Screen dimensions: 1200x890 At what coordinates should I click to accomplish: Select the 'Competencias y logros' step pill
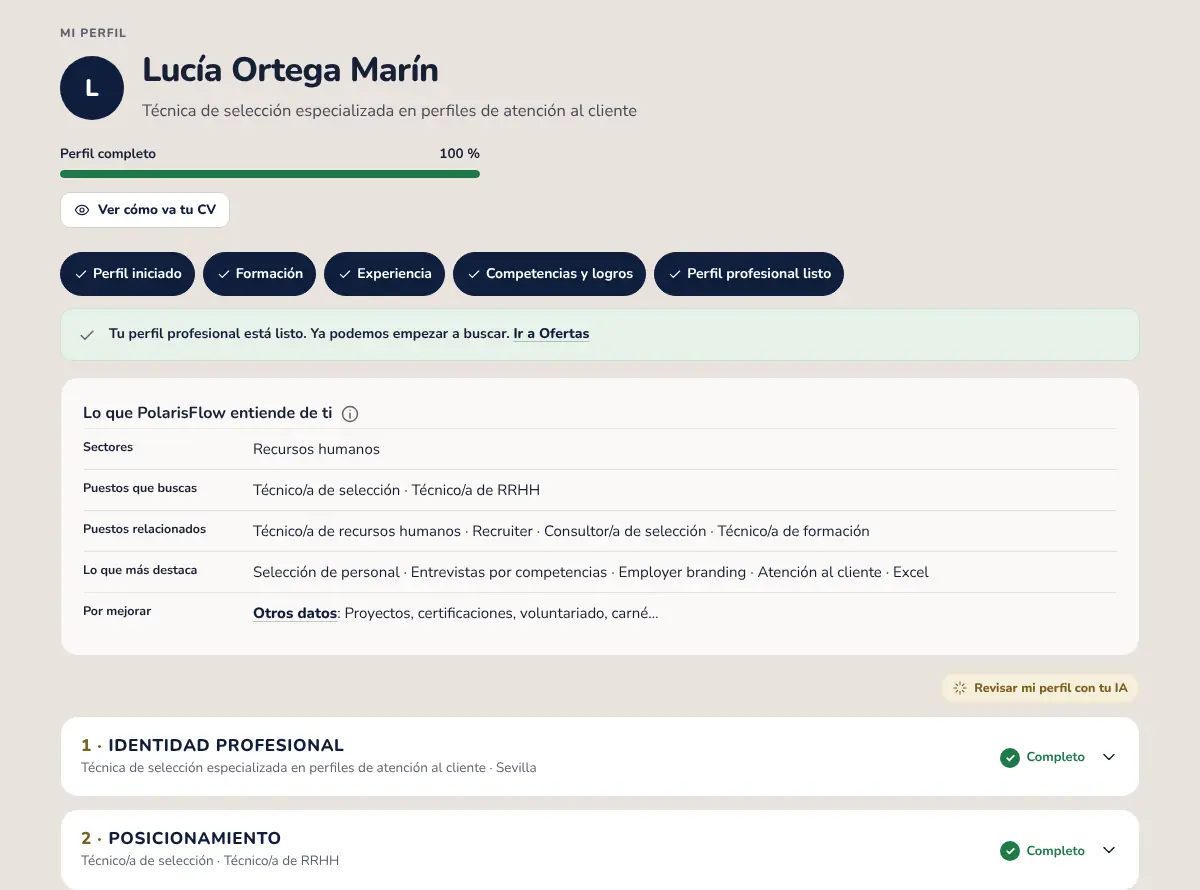coord(549,274)
